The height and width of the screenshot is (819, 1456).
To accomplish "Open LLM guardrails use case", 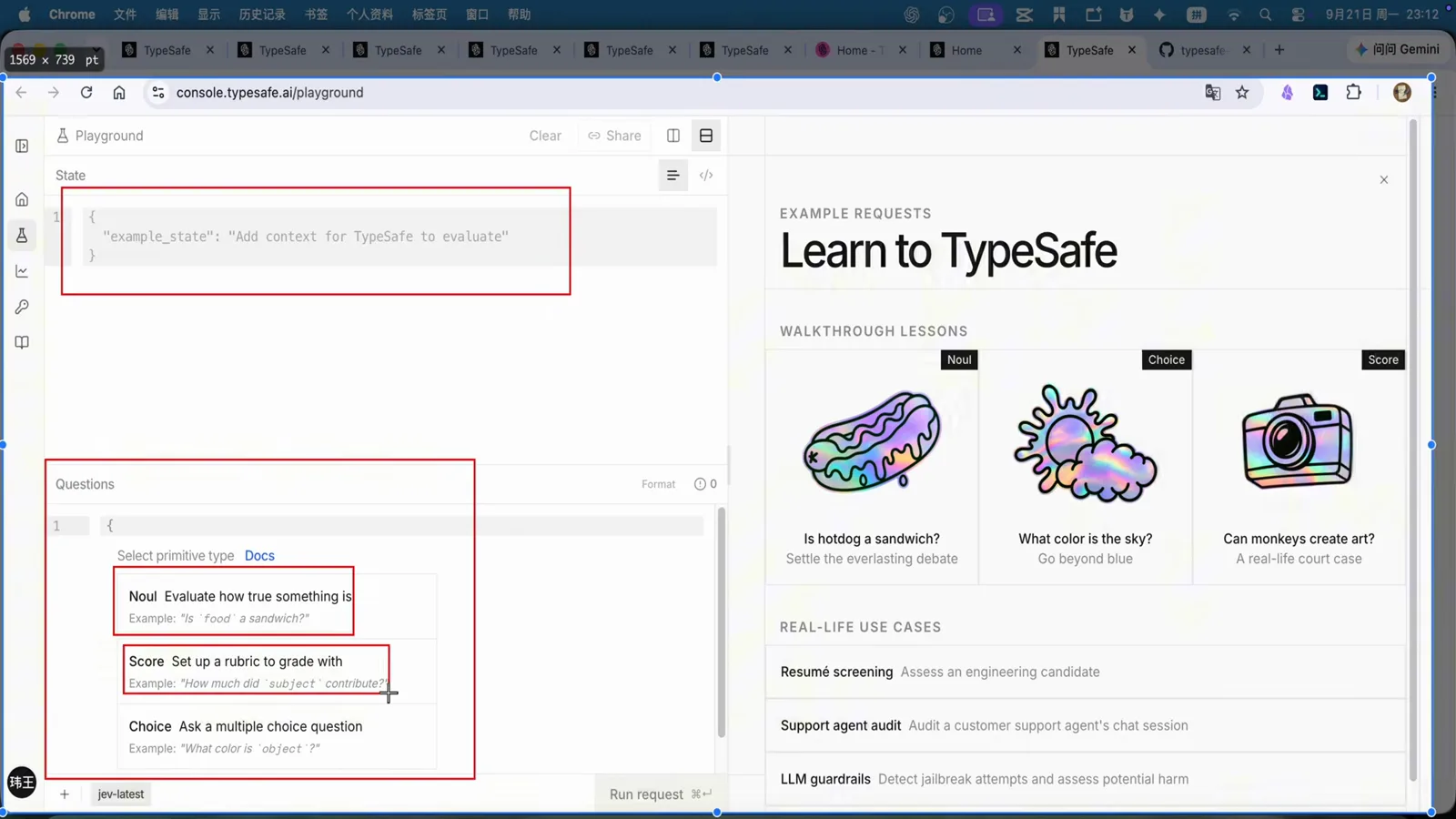I will click(x=1086, y=779).
